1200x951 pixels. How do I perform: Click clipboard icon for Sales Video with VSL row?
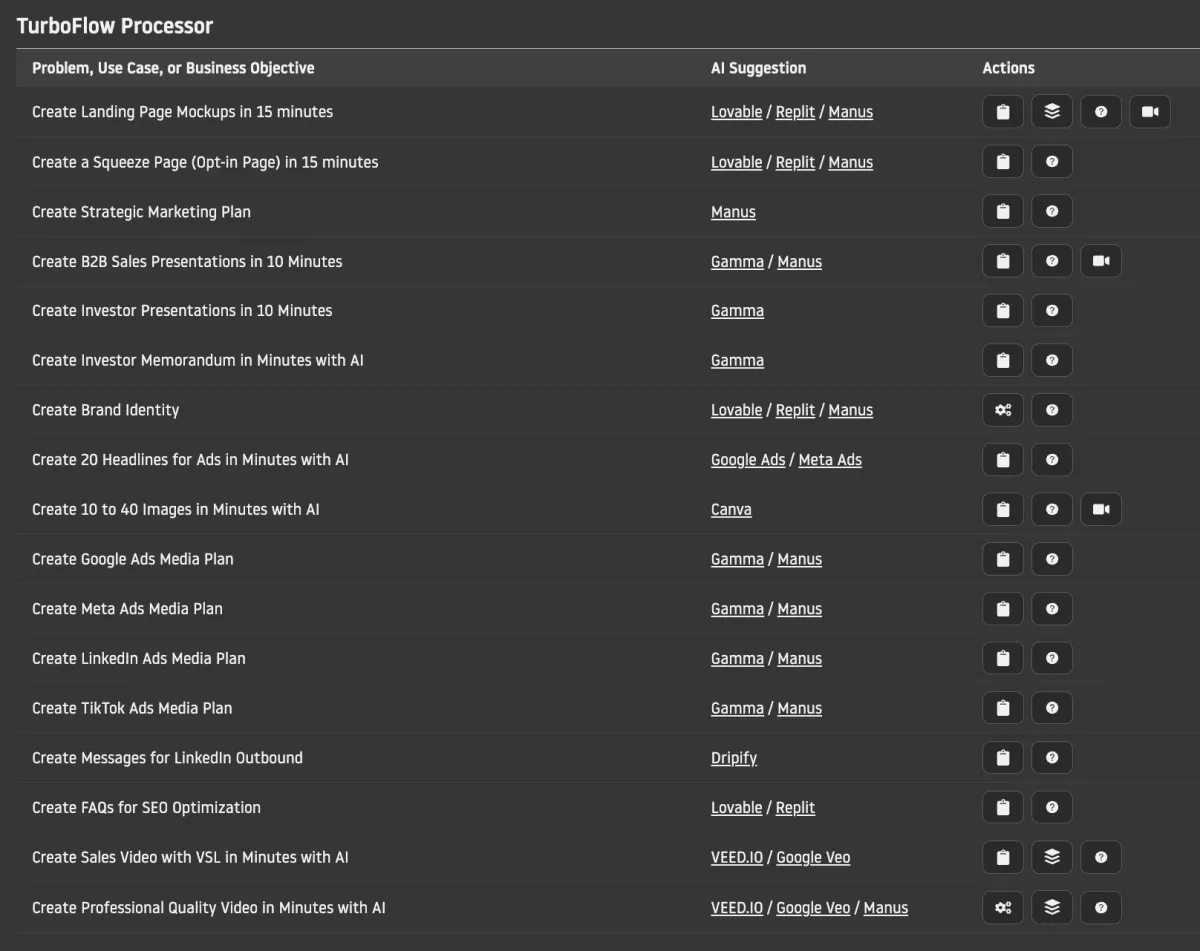[x=1003, y=857]
